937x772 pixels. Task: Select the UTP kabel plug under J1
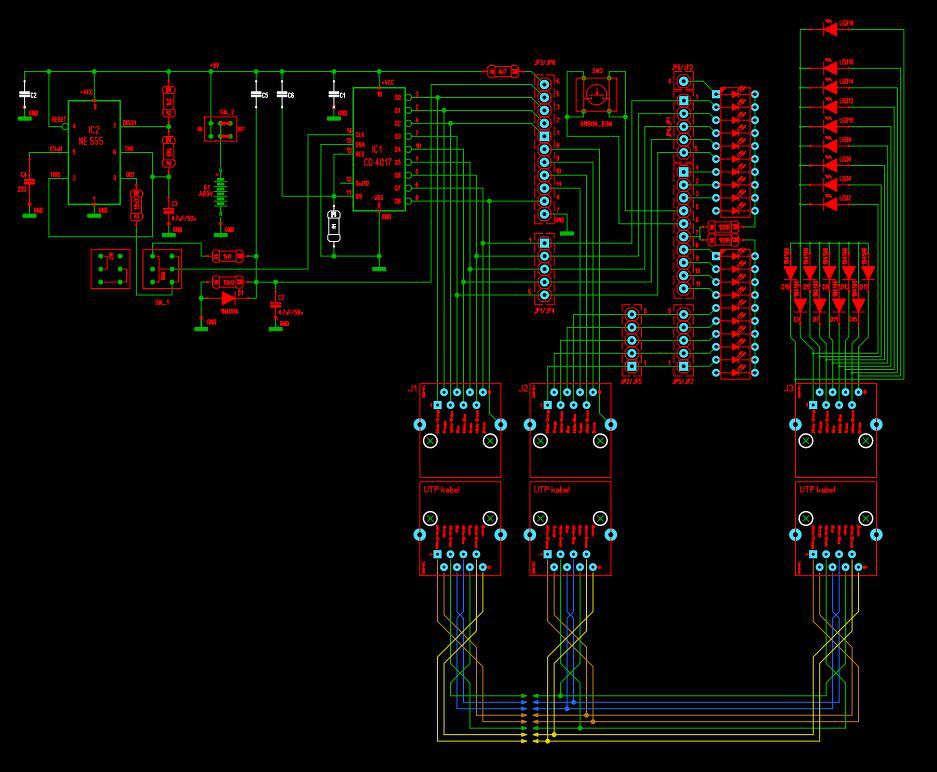[x=460, y=528]
